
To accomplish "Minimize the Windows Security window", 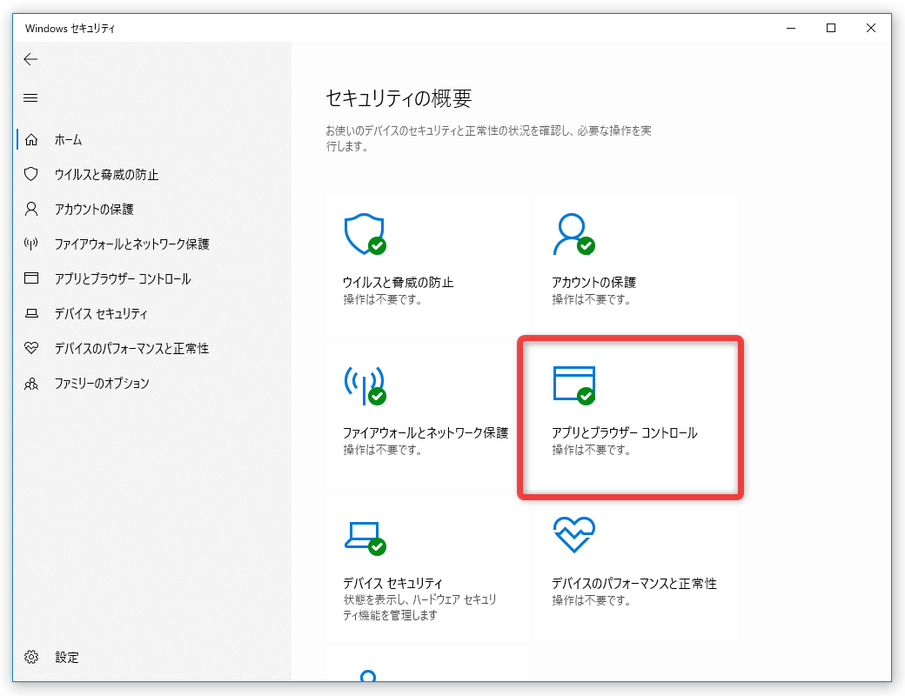I will click(791, 28).
